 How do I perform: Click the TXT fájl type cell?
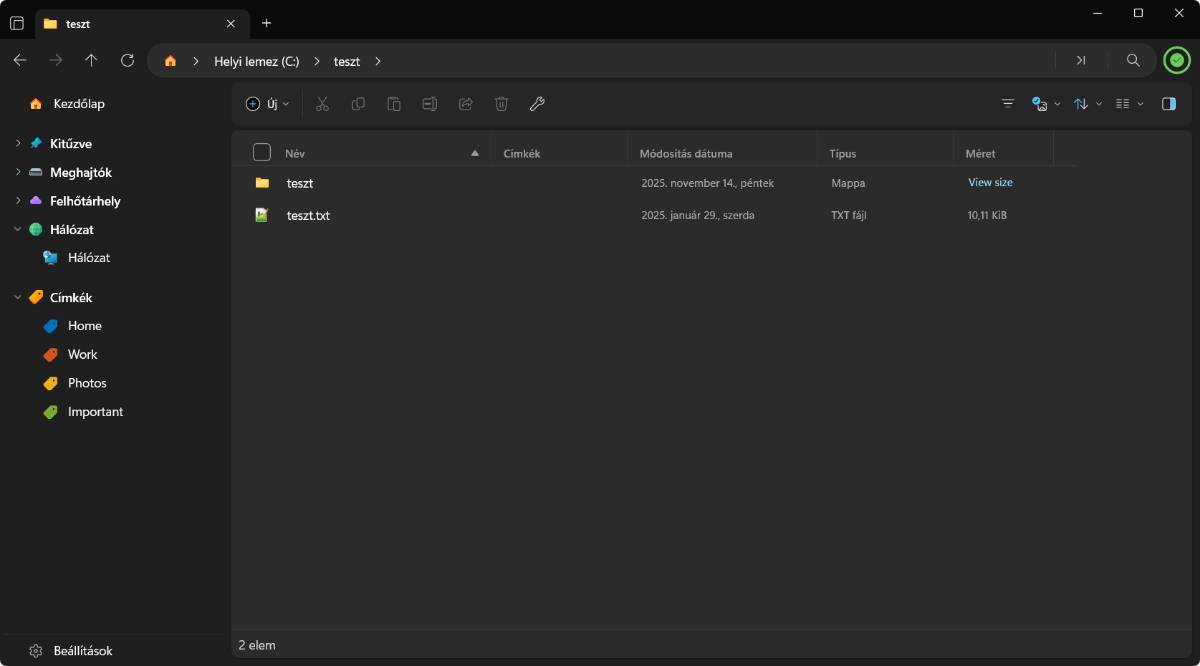pos(849,215)
